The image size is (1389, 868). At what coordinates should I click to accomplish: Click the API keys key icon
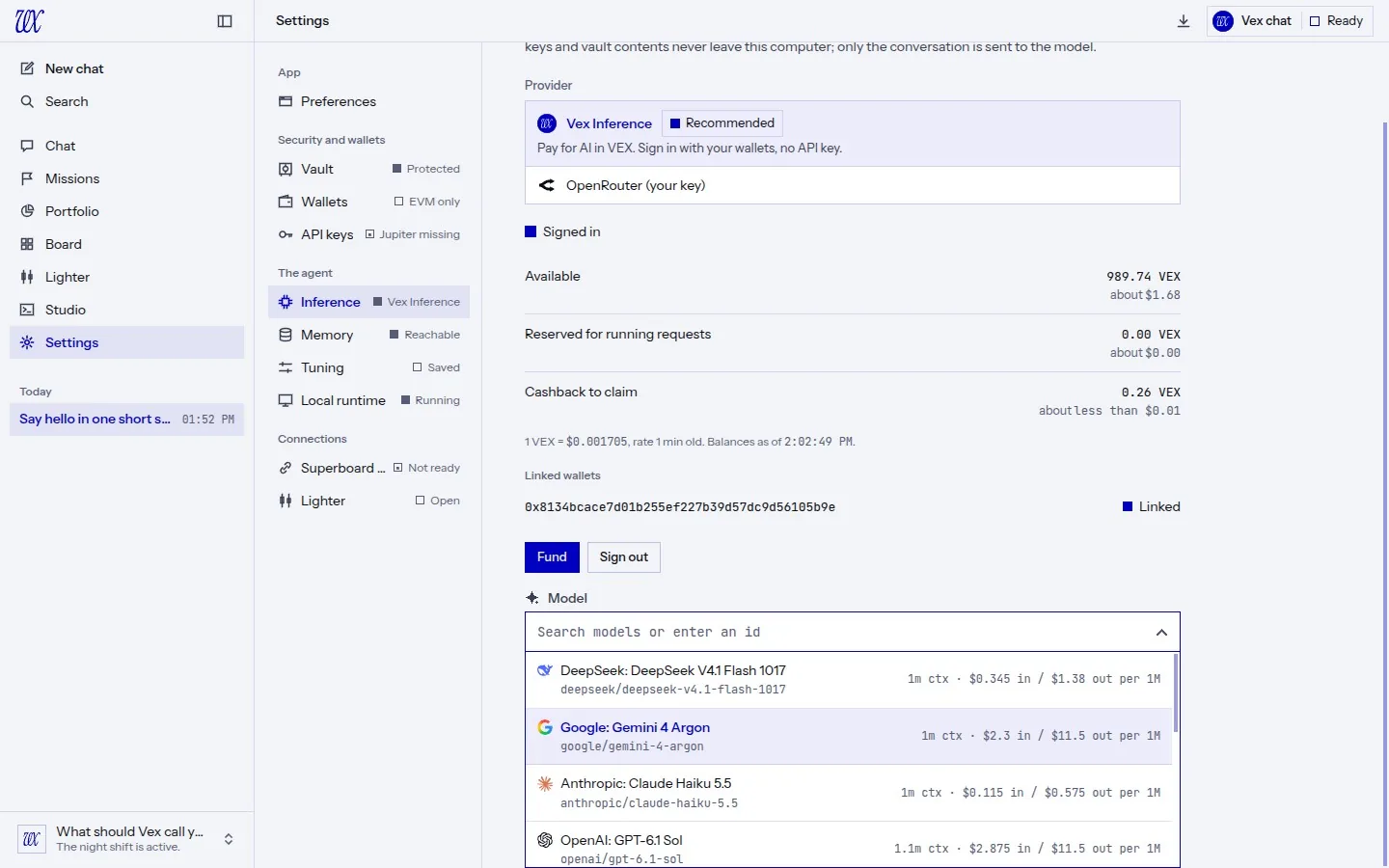pyautogui.click(x=286, y=234)
